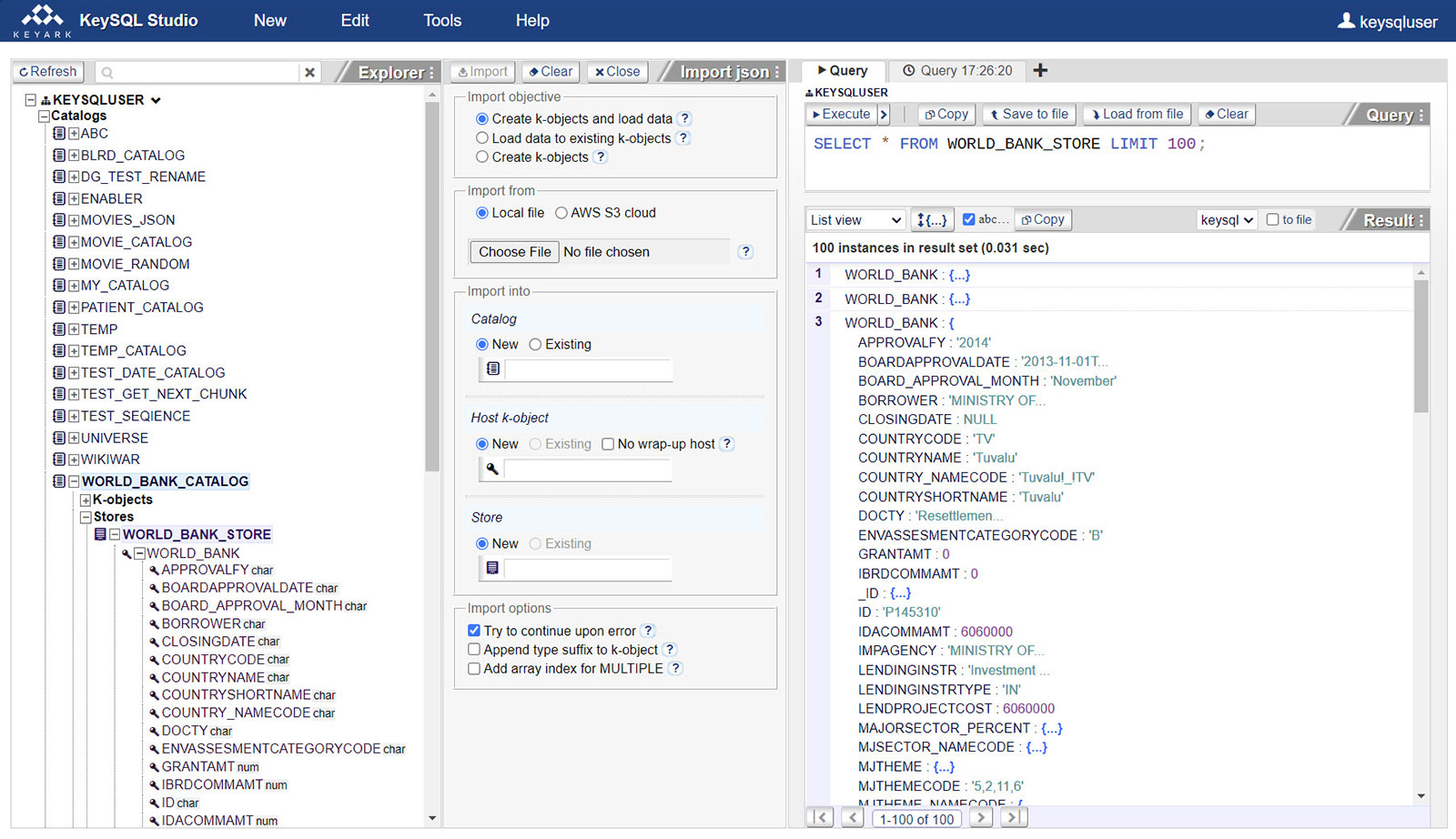This screenshot has width=1456, height=839.
Task: Expand the BLRD_CATALOG tree node
Action: point(74,156)
